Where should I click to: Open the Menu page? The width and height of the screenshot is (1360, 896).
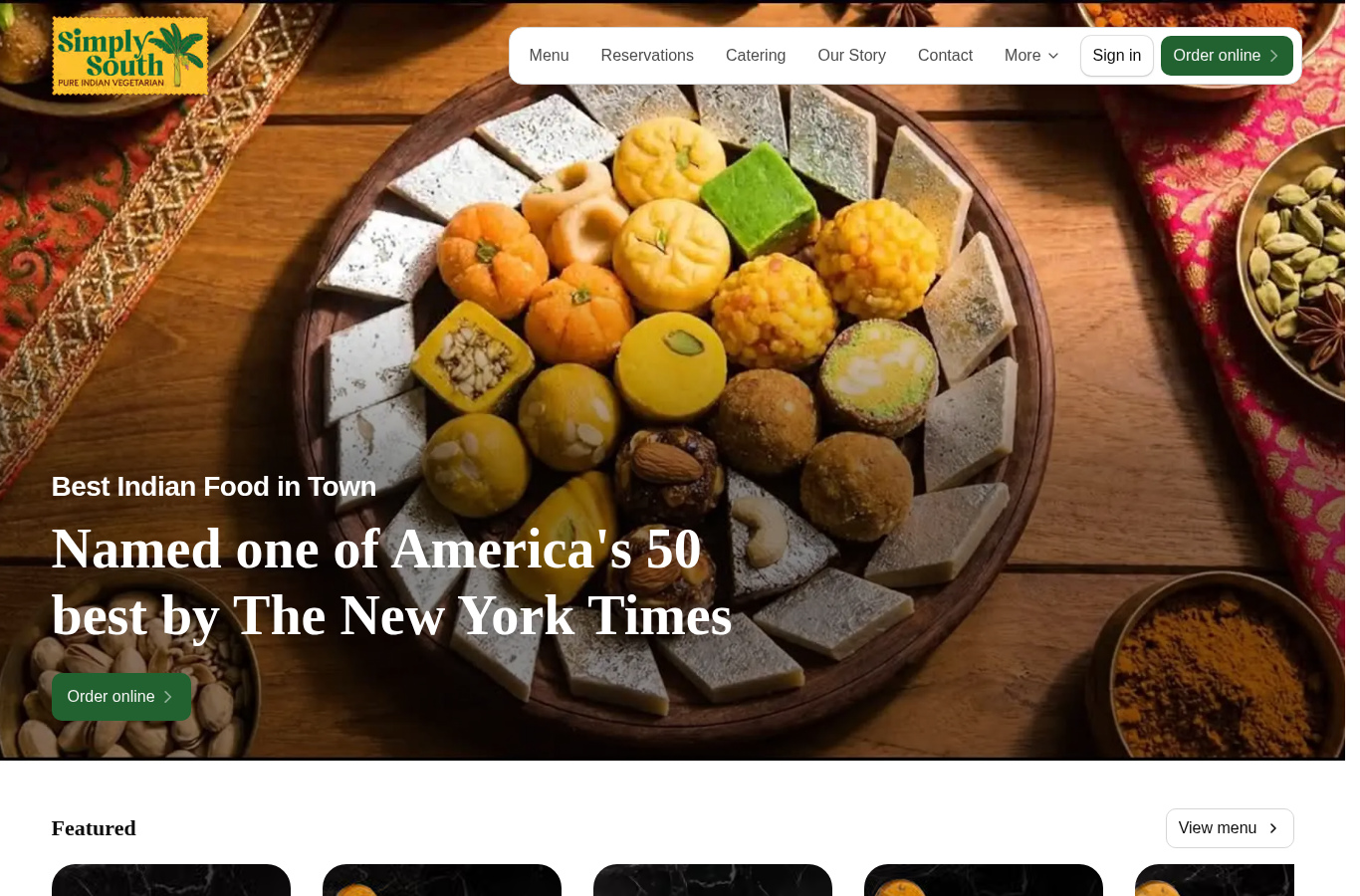pyautogui.click(x=549, y=56)
